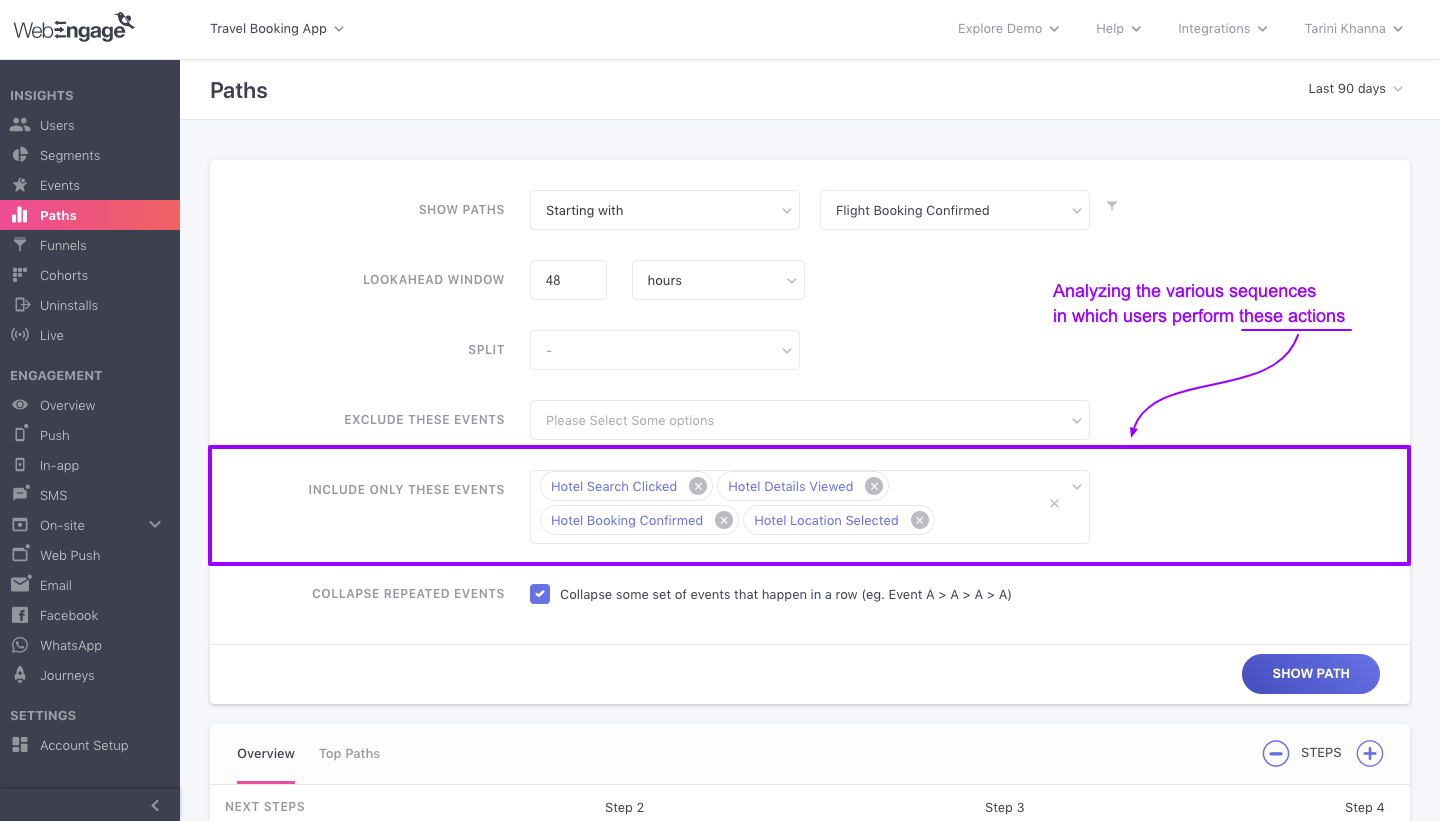The image size is (1440, 821).
Task: Click the Events star icon
Action: point(20,185)
